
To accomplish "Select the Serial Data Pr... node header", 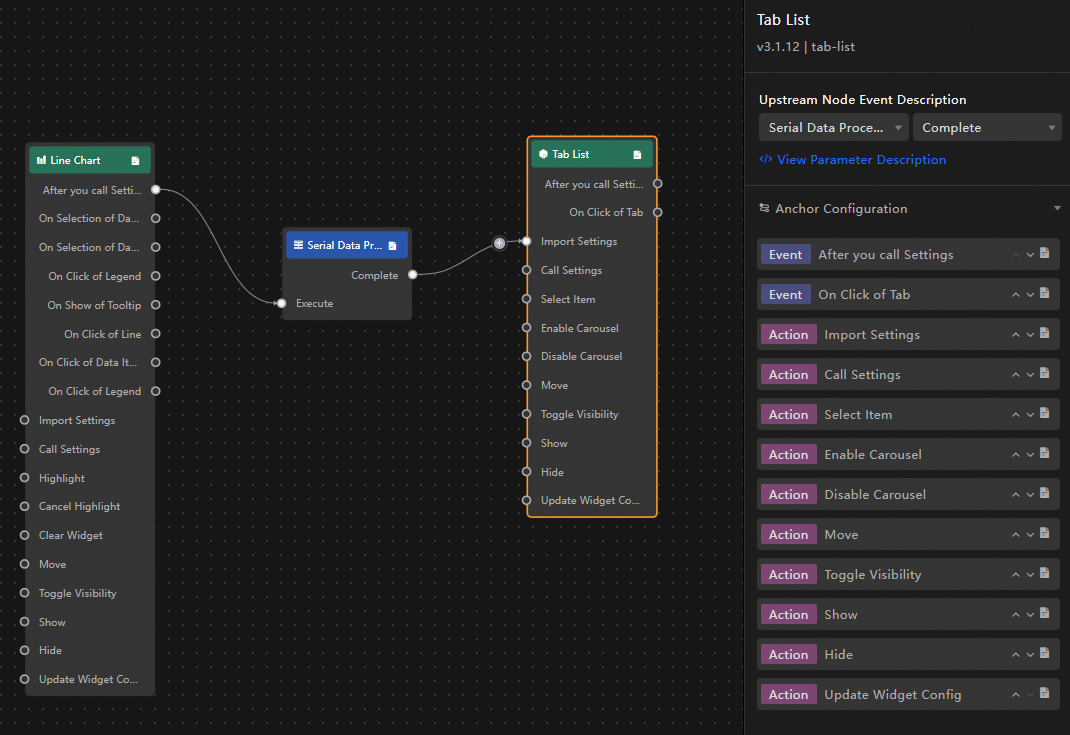I will coord(347,245).
